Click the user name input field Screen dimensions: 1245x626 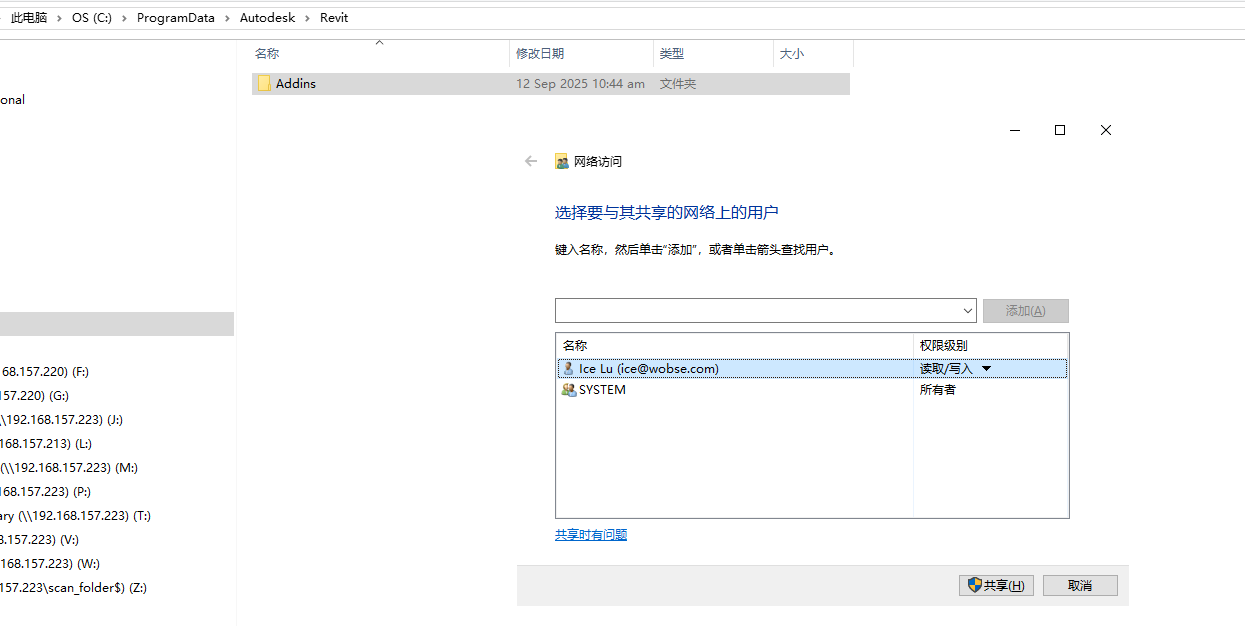point(757,311)
